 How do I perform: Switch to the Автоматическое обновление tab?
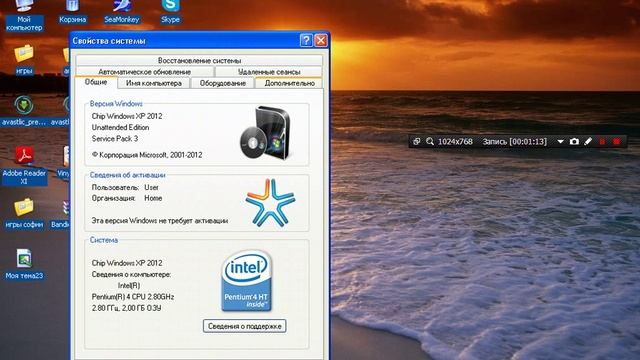[144, 72]
